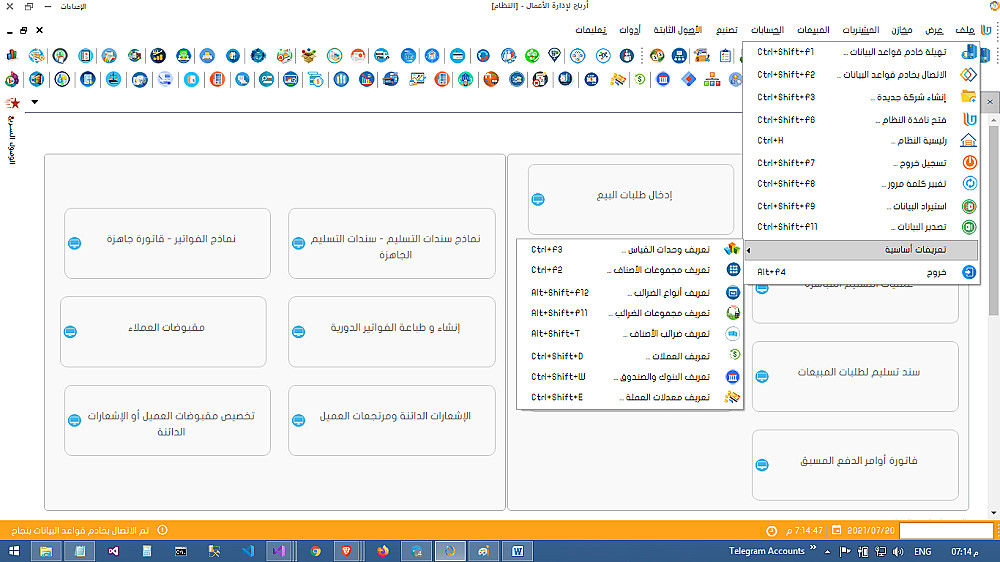Open the عرض menu

[934, 30]
